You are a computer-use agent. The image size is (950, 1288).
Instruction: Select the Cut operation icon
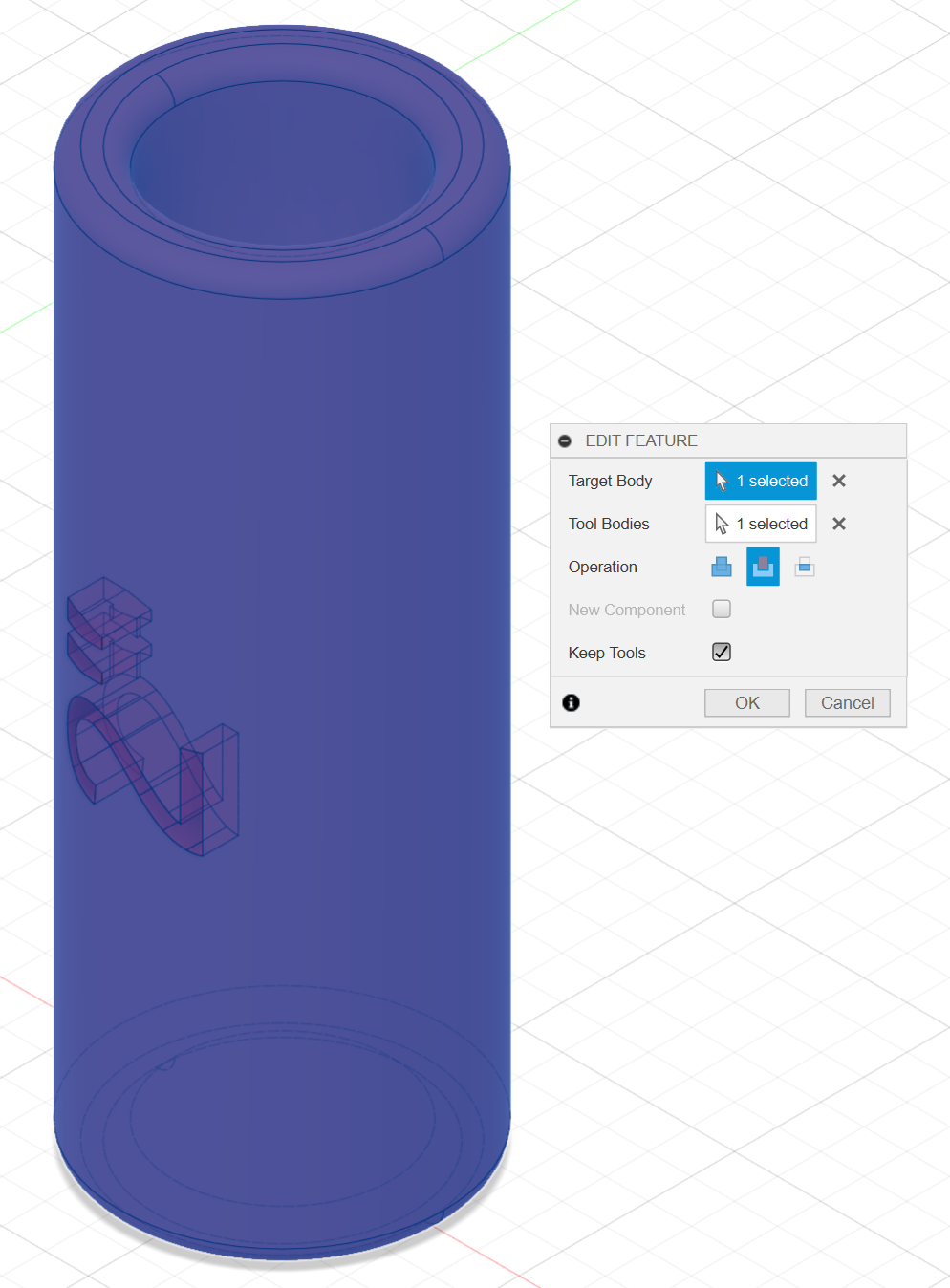pos(763,567)
